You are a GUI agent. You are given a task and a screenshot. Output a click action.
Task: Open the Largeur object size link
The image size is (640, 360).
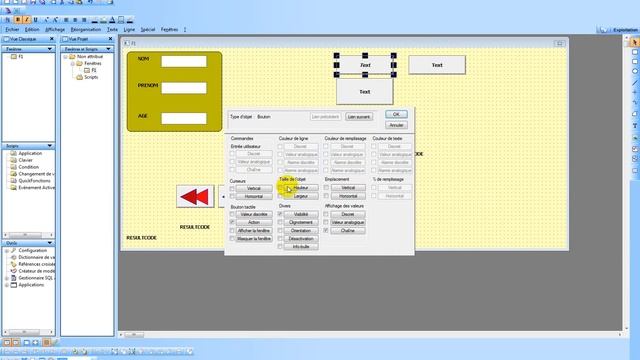tap(301, 196)
